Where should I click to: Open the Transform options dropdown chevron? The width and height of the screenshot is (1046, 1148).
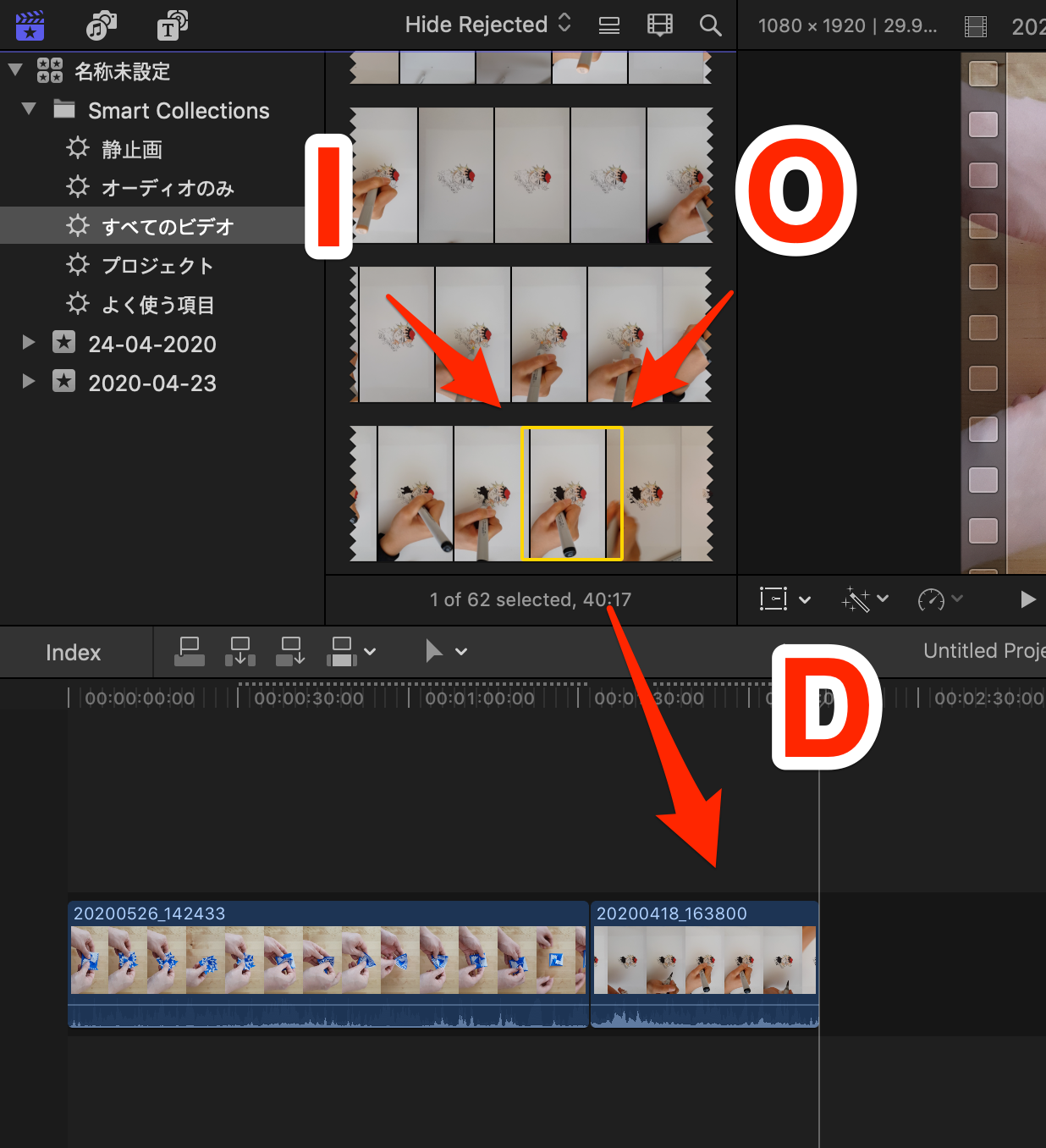(x=805, y=599)
